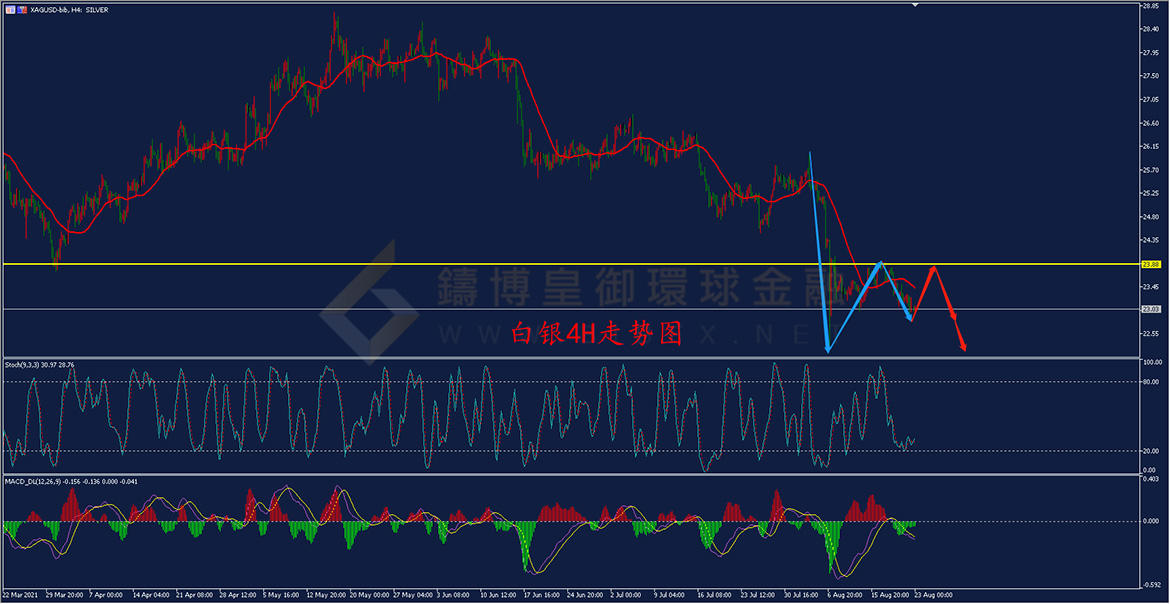This screenshot has width=1170, height=604.
Task: Select the red arrowhead peak touching the yellow line
Action: [933, 267]
